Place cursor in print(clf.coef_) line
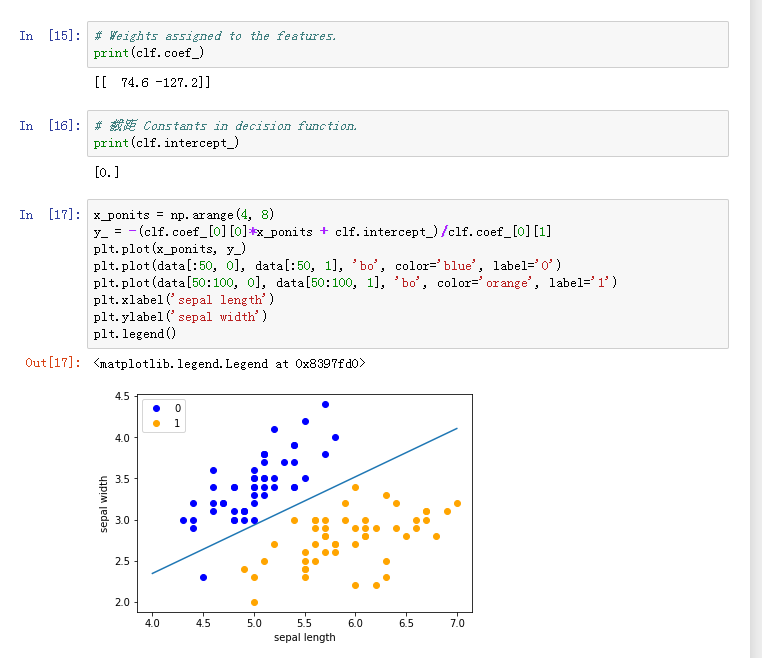The height and width of the screenshot is (658, 762). pos(149,53)
